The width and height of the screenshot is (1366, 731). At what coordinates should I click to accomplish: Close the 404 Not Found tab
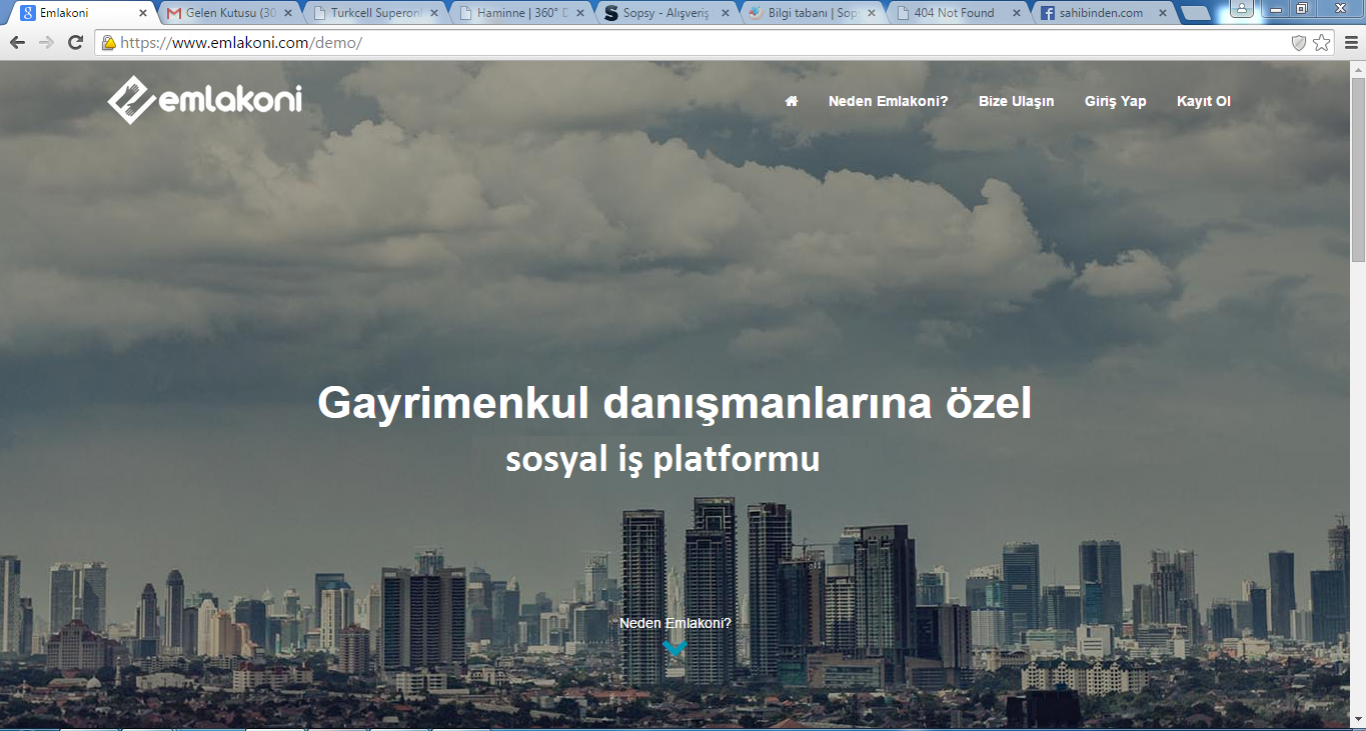(x=1017, y=14)
